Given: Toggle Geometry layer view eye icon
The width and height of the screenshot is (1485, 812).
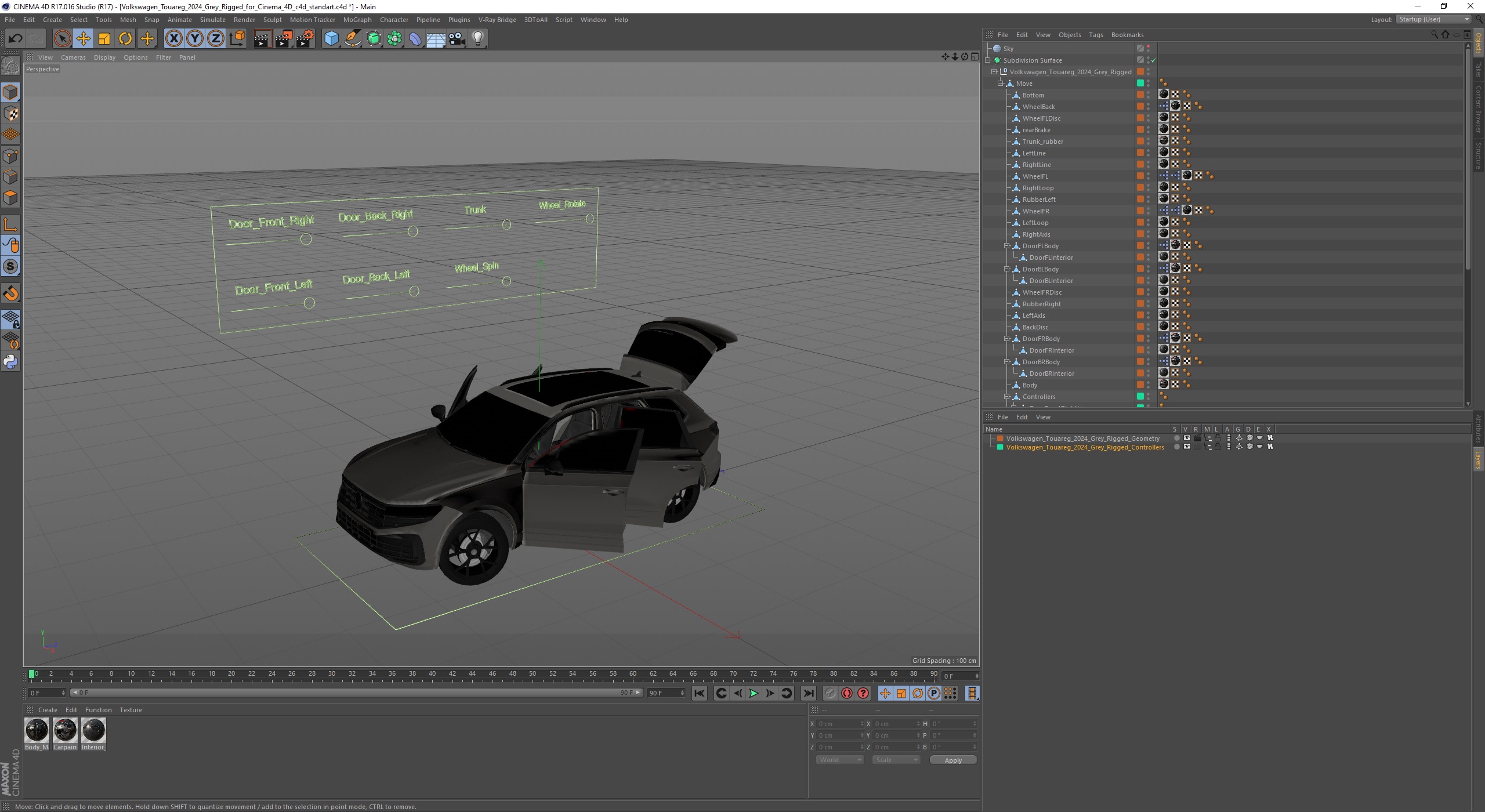Looking at the screenshot, I should (x=1187, y=438).
